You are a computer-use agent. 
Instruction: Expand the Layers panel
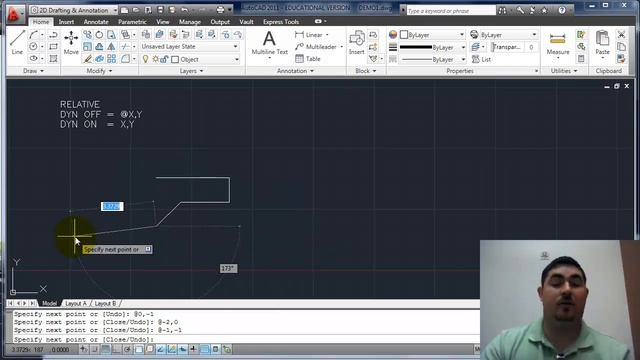pyautogui.click(x=191, y=71)
